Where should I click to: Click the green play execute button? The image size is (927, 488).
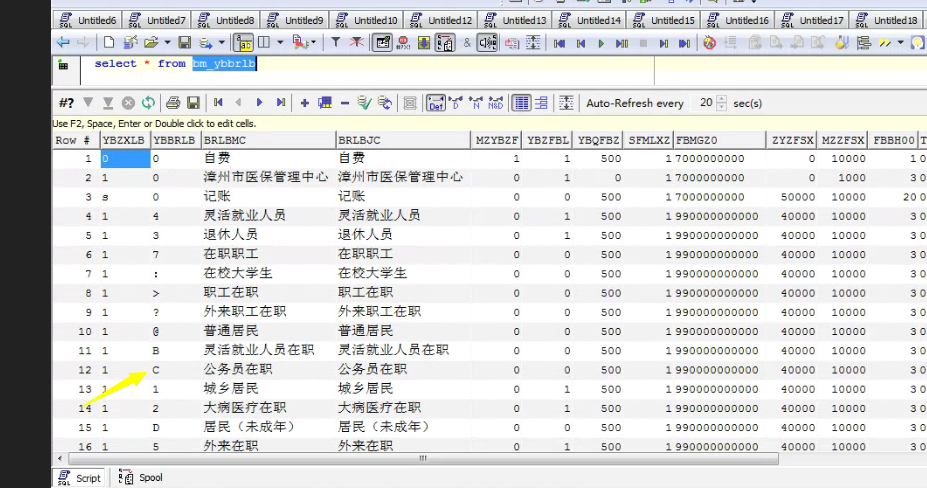601,43
